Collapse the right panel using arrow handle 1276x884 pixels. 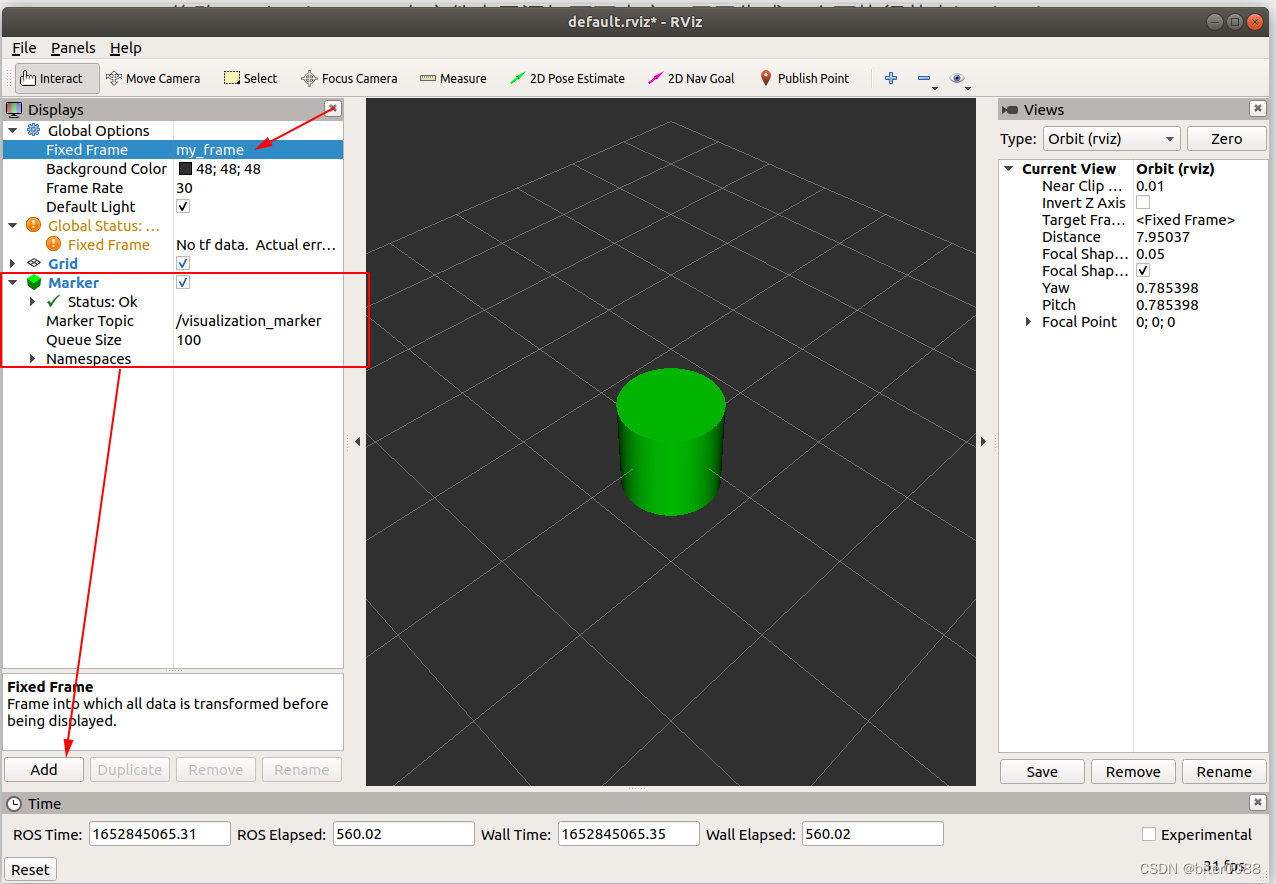point(983,441)
